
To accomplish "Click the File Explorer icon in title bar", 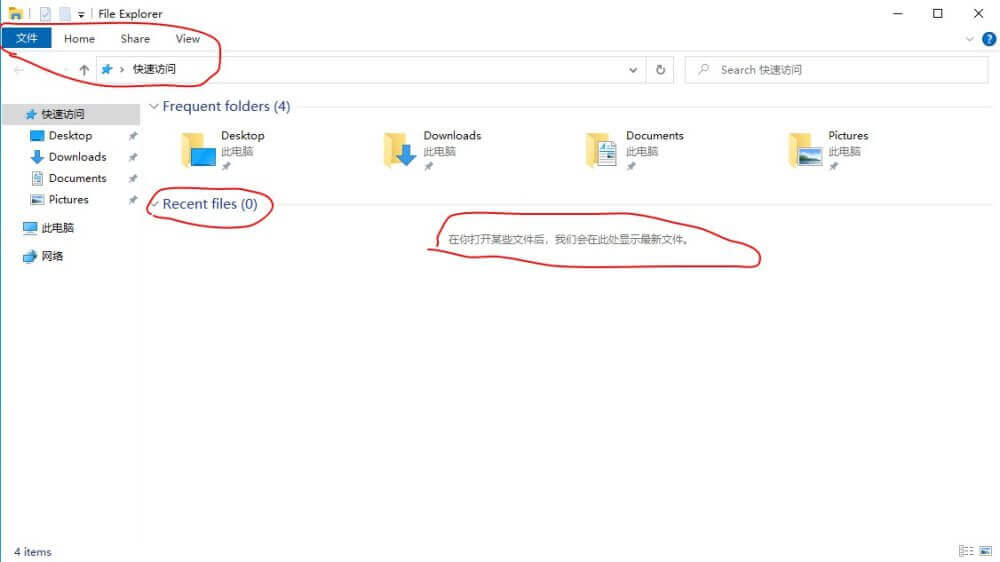I will coord(15,13).
